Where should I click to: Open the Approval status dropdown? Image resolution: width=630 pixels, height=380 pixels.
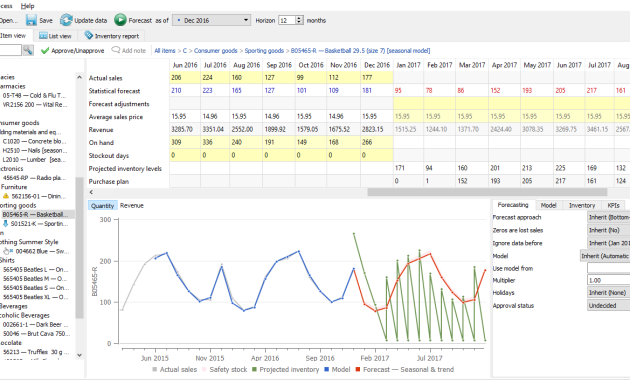608,305
